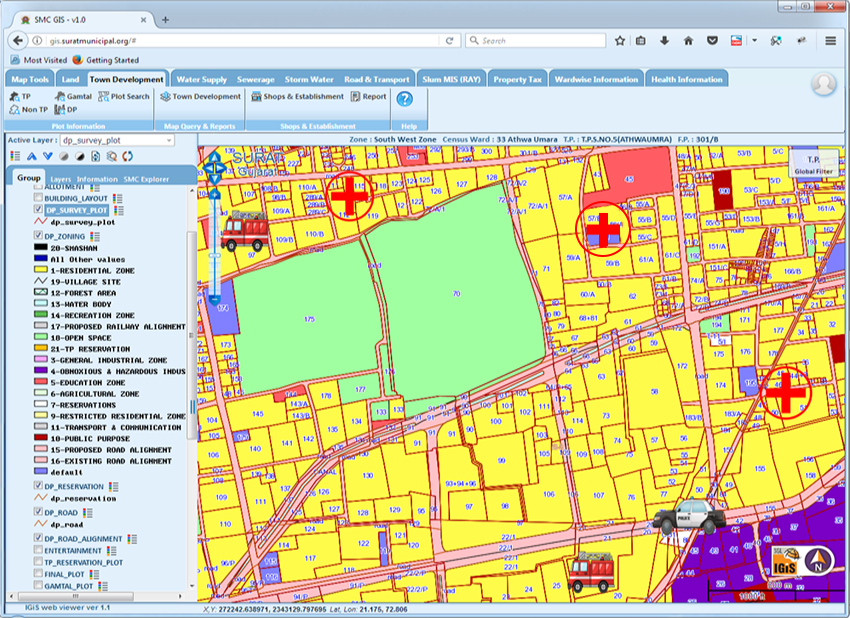Image resolution: width=850 pixels, height=618 pixels.
Task: Click the Report button
Action: [x=369, y=96]
